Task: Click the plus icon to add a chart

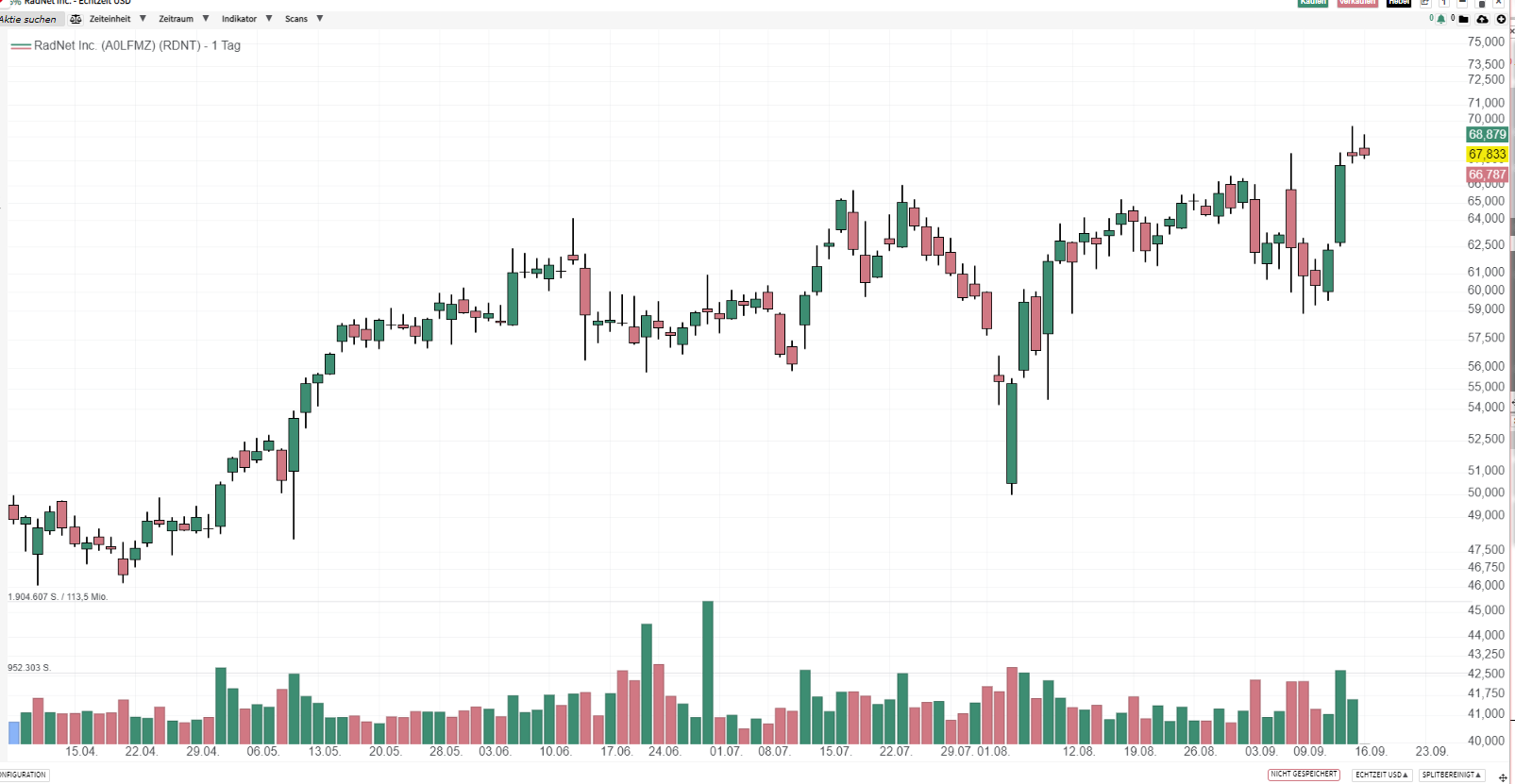Action: (1502, 19)
